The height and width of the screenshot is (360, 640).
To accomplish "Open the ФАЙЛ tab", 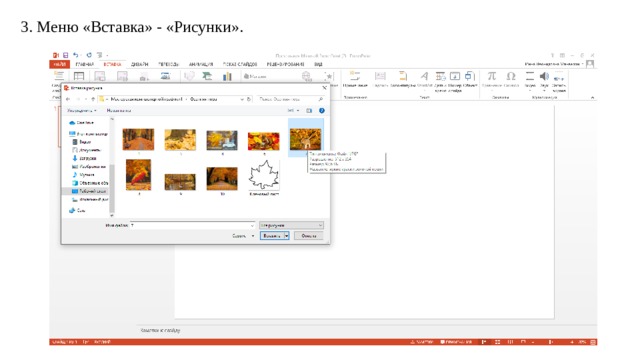I will click(x=60, y=64).
